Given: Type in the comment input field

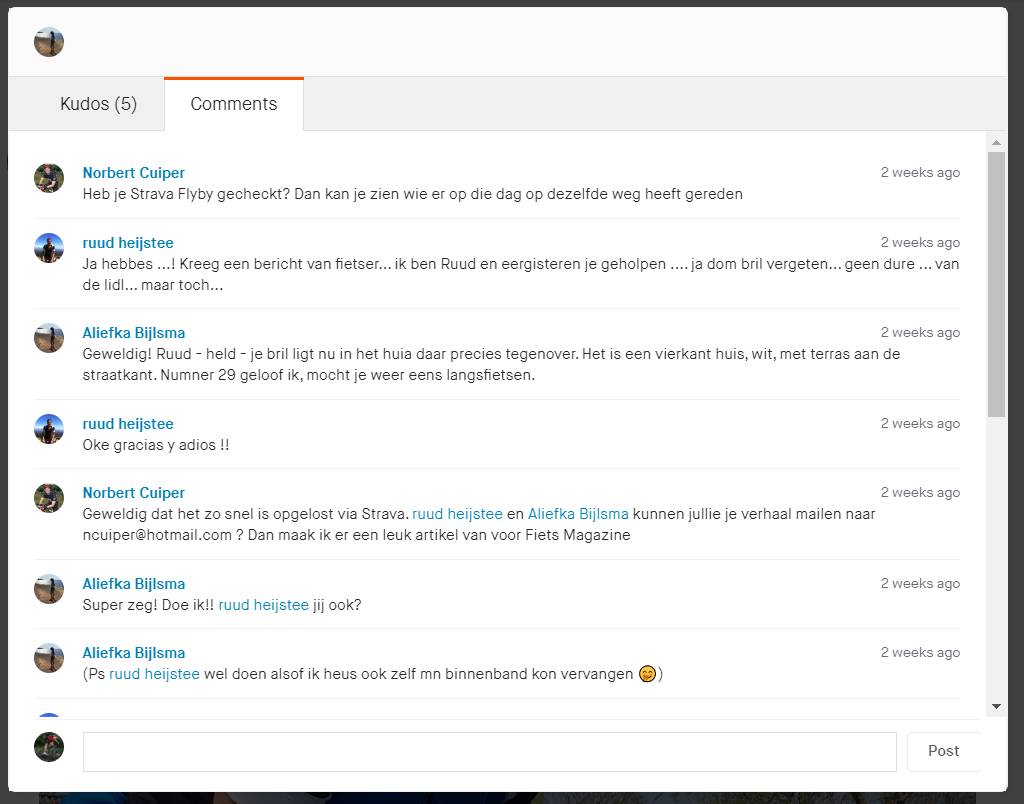Looking at the screenshot, I should 489,752.
